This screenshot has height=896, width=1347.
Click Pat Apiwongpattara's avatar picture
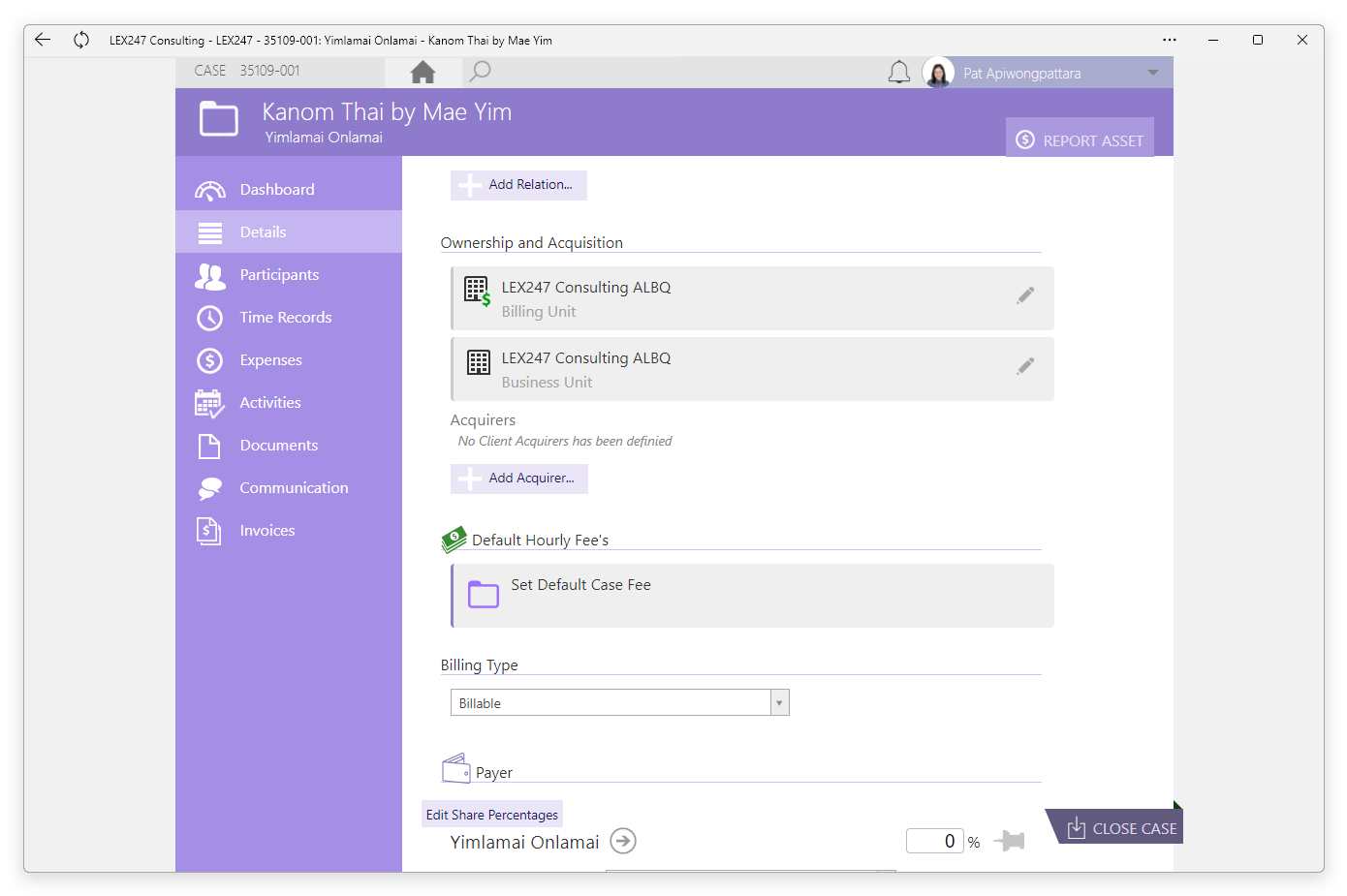tap(938, 73)
